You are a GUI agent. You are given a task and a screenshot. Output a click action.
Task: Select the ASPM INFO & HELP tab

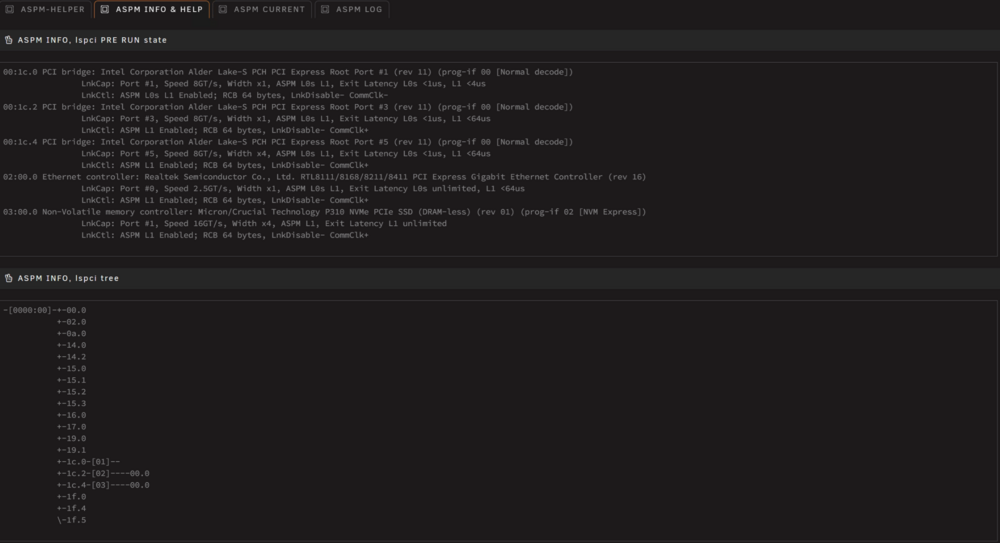(x=152, y=10)
